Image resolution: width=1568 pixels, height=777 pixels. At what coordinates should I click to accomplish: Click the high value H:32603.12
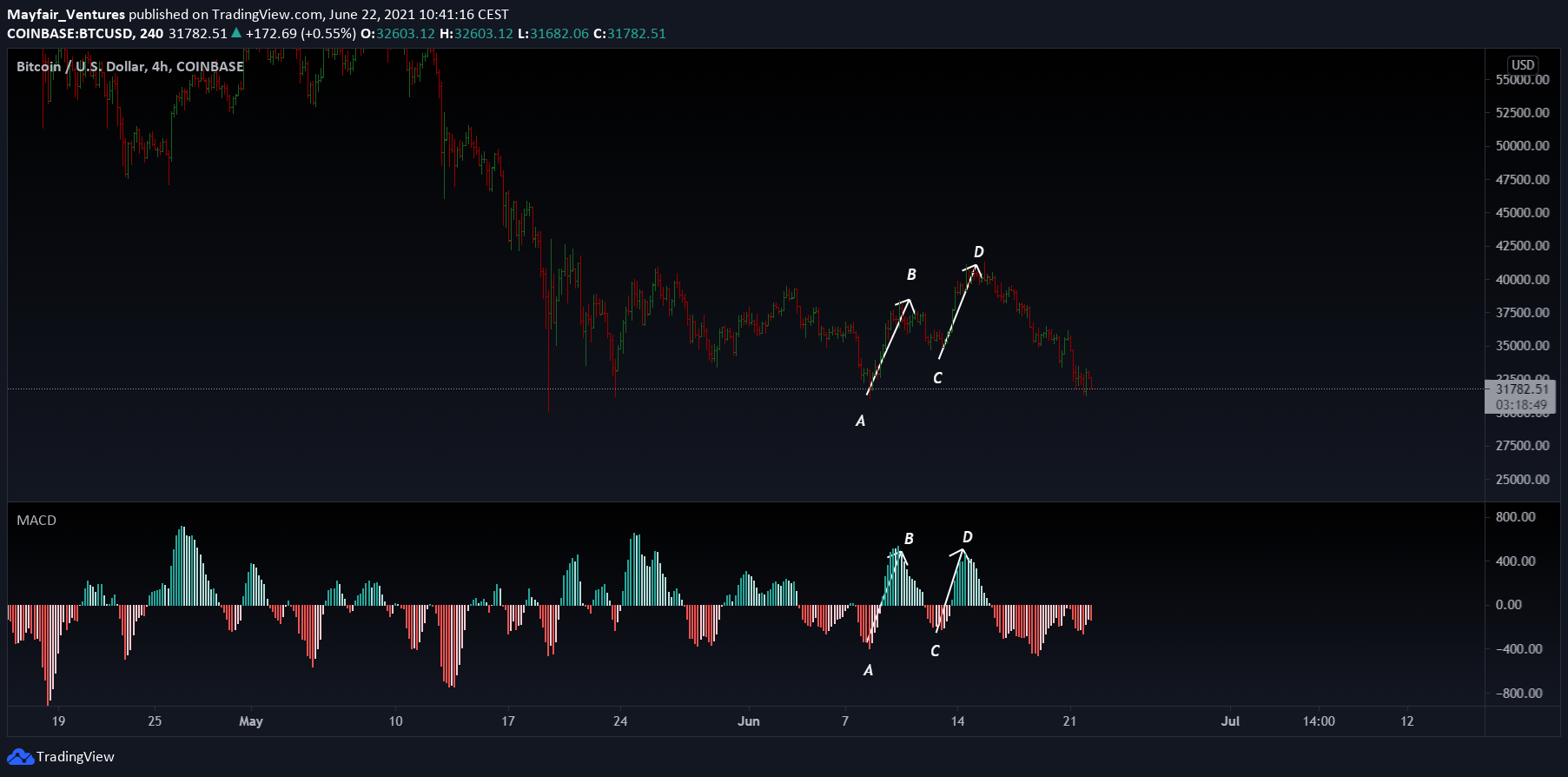[x=477, y=34]
